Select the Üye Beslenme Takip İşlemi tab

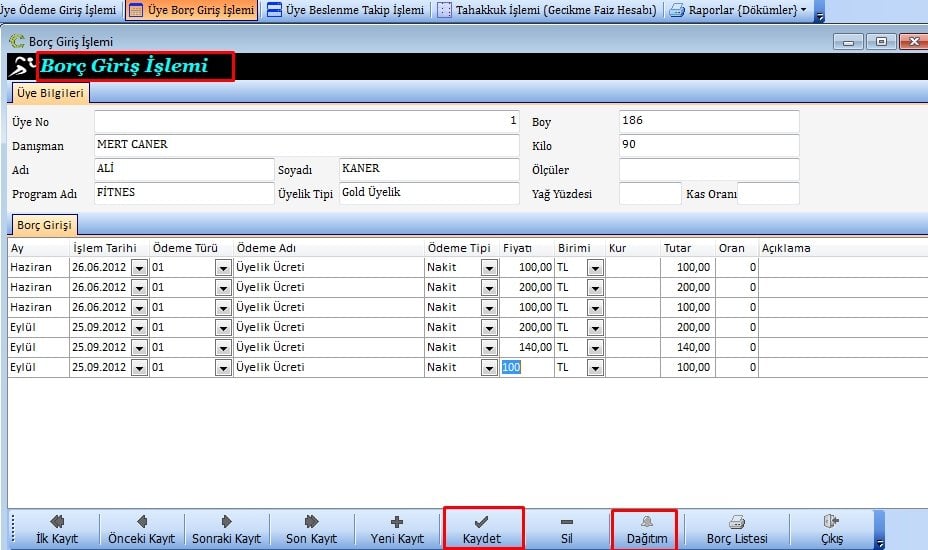pyautogui.click(x=346, y=11)
